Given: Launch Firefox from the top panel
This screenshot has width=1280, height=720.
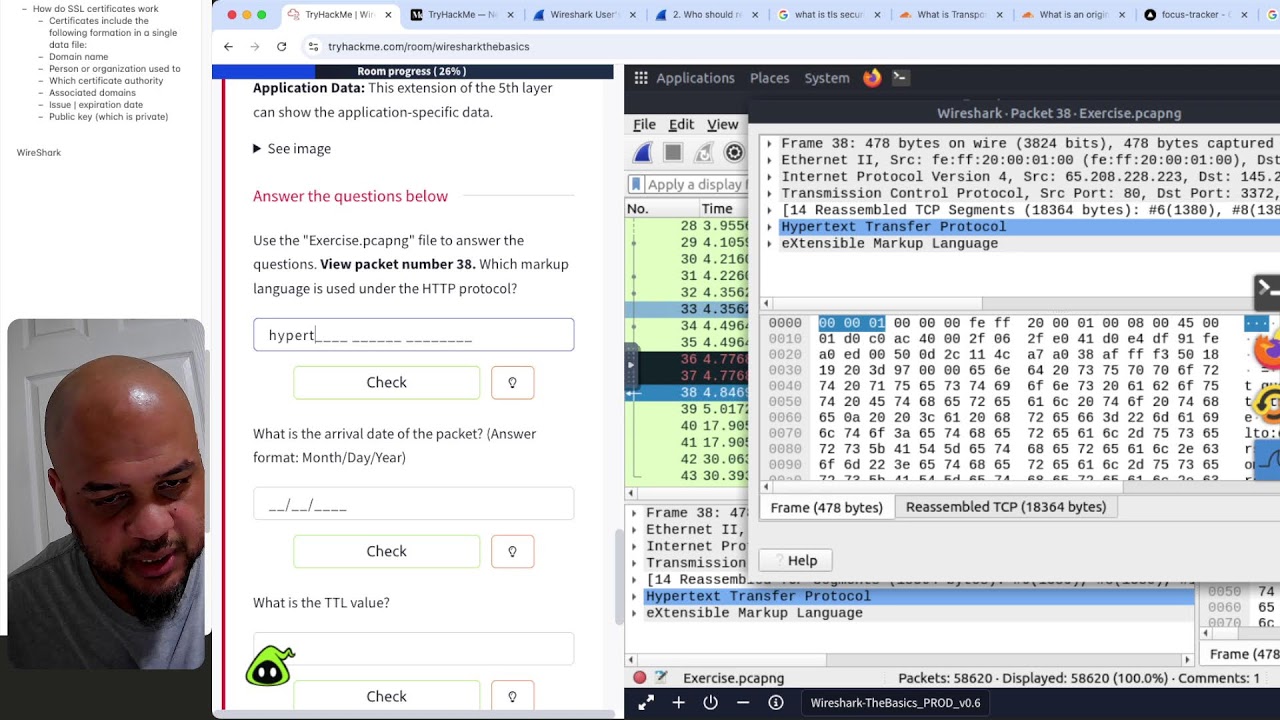Looking at the screenshot, I should point(872,77).
